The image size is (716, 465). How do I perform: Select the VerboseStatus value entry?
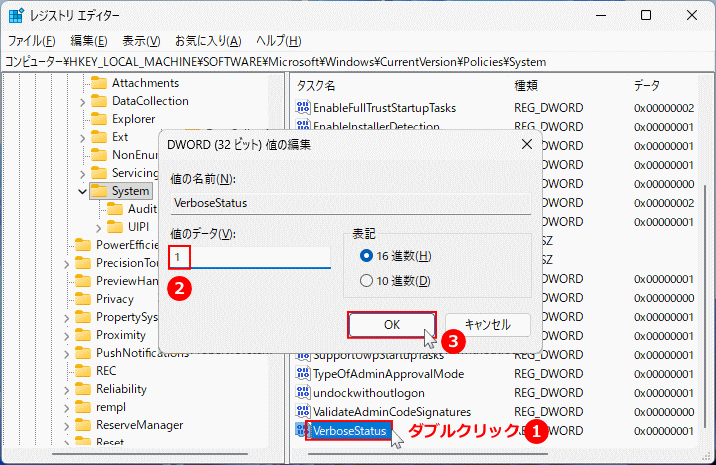tap(349, 431)
